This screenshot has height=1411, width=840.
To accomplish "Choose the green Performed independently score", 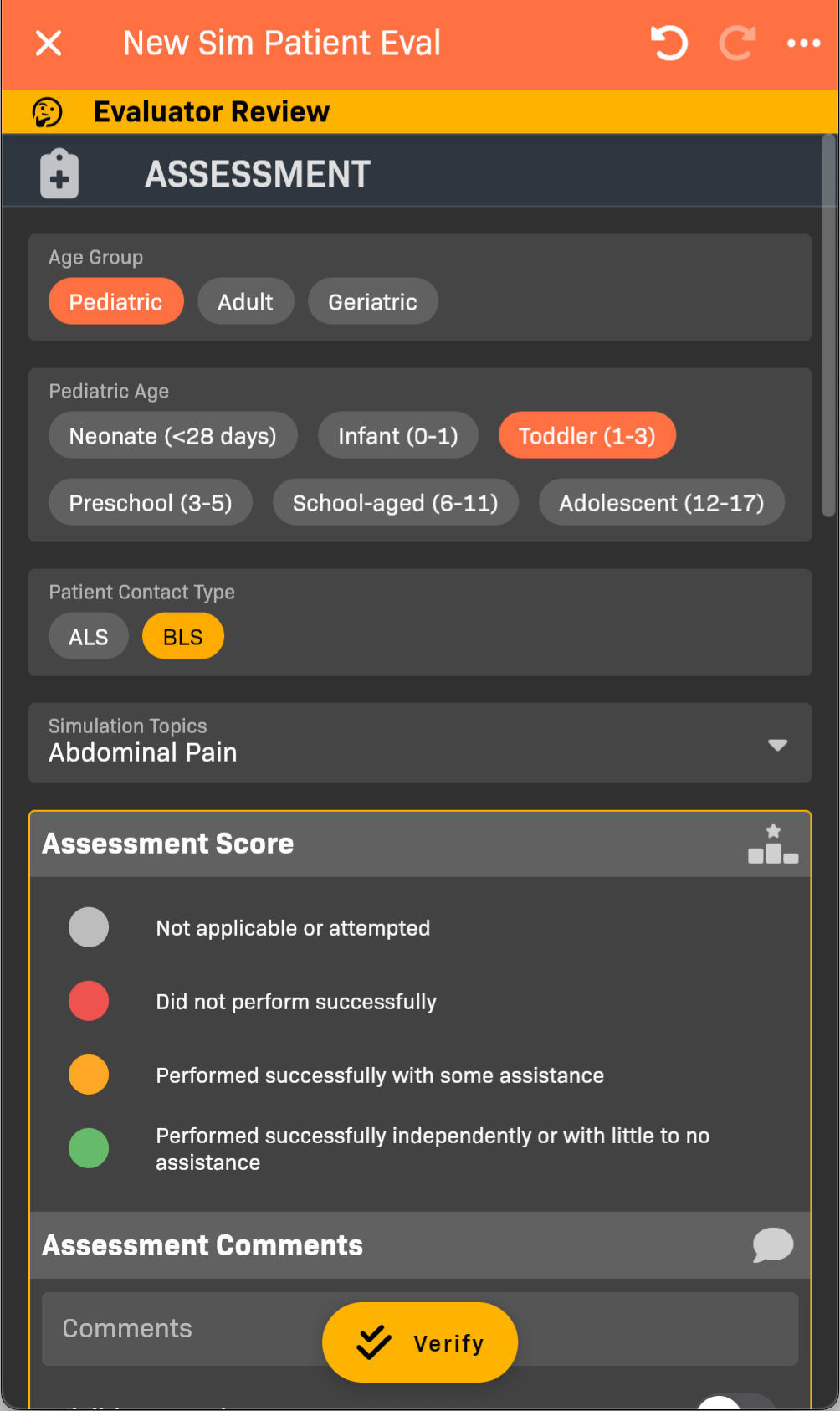I will click(x=89, y=1148).
